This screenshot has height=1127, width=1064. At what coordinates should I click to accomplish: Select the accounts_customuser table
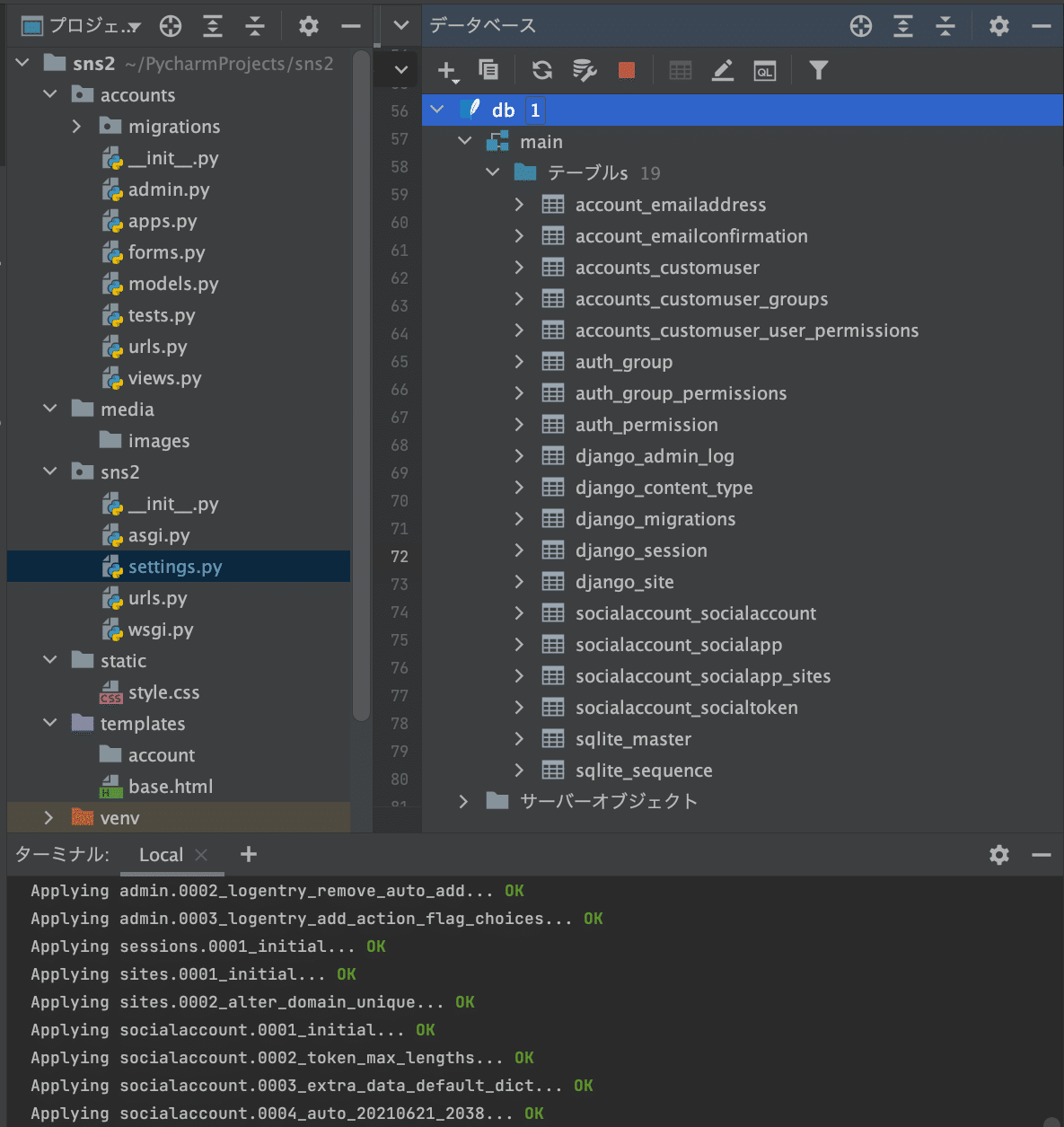[667, 268]
